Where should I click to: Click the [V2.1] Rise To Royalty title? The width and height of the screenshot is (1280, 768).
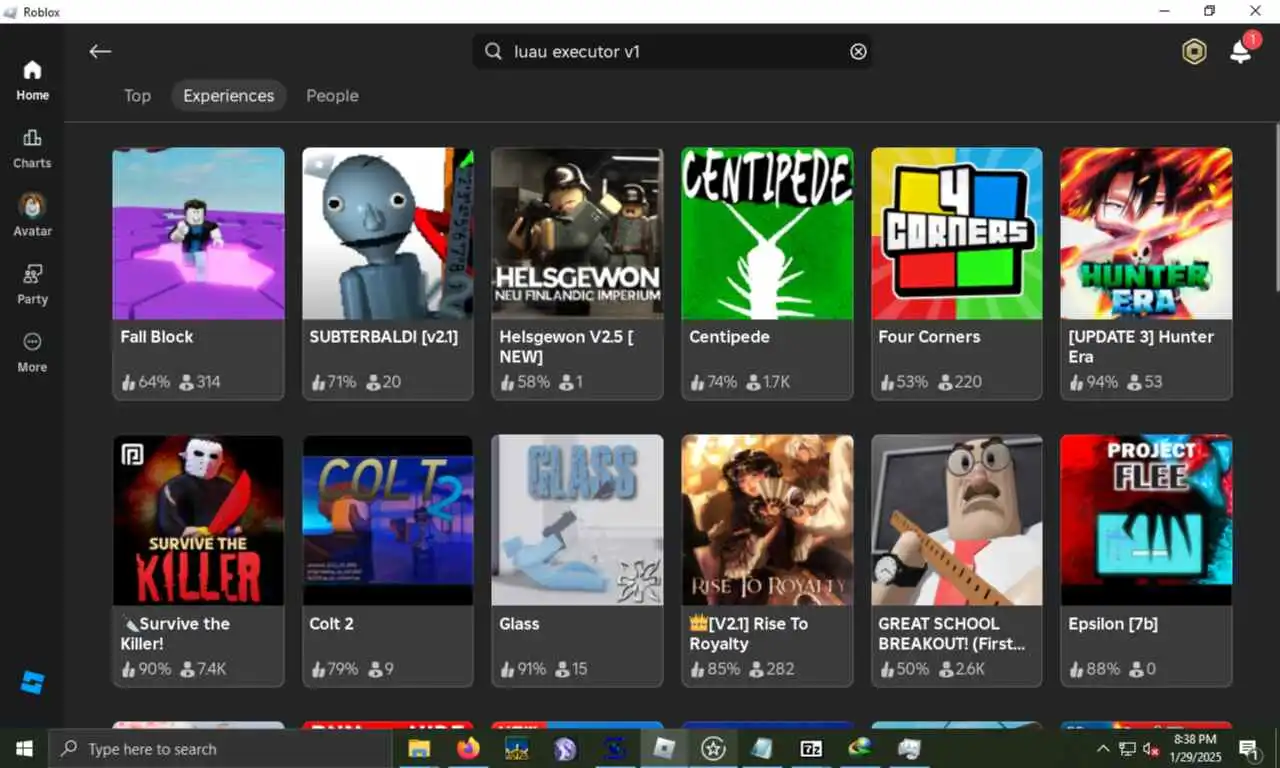click(748, 633)
